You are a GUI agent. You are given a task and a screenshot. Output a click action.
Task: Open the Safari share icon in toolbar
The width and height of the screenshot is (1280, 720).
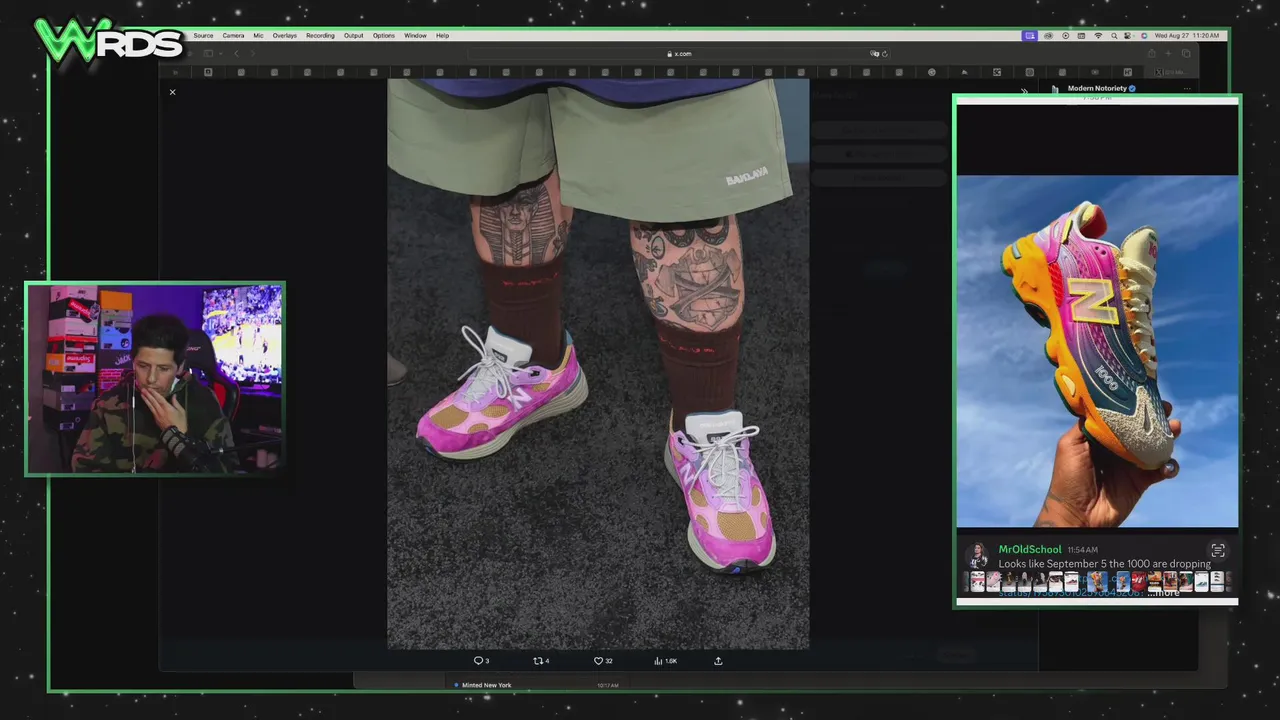click(1151, 53)
